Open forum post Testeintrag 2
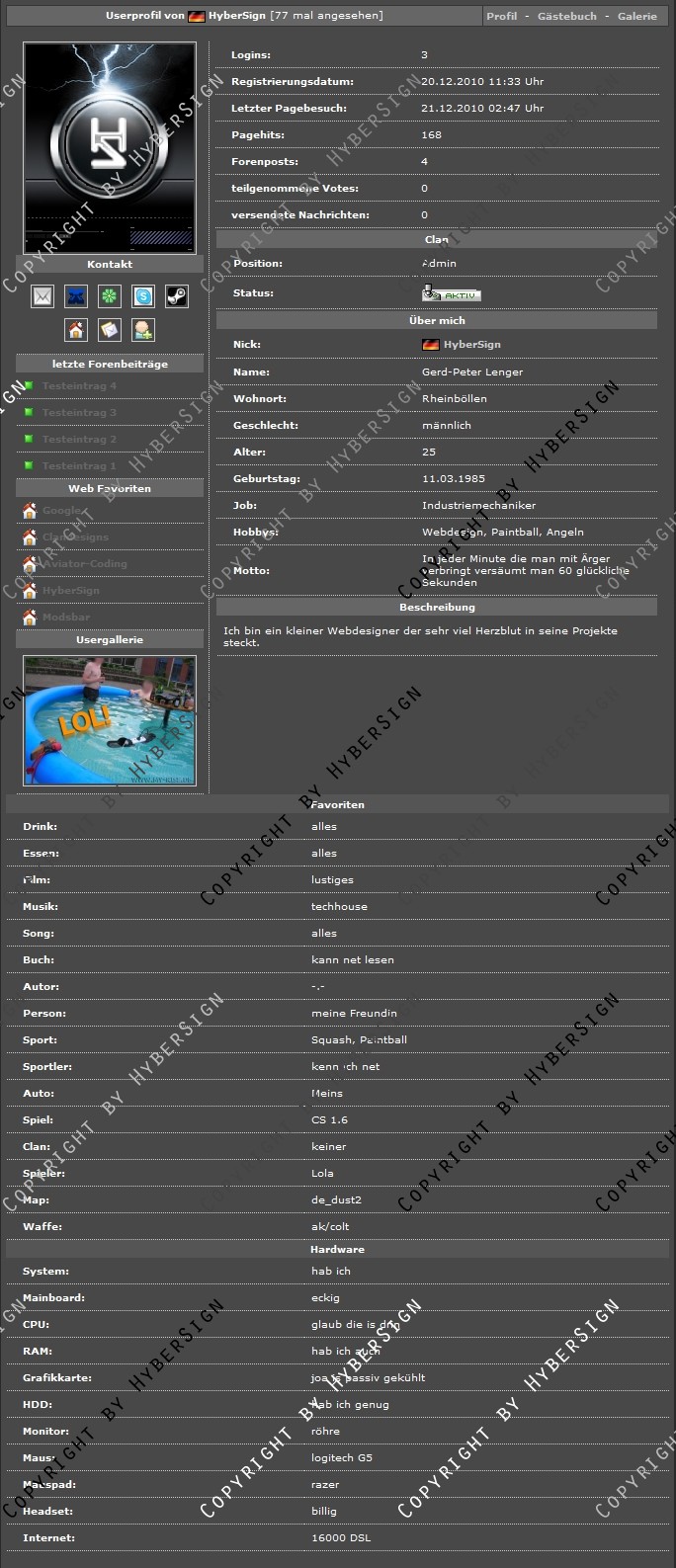Viewport: 676px width, 1568px height. tap(79, 439)
